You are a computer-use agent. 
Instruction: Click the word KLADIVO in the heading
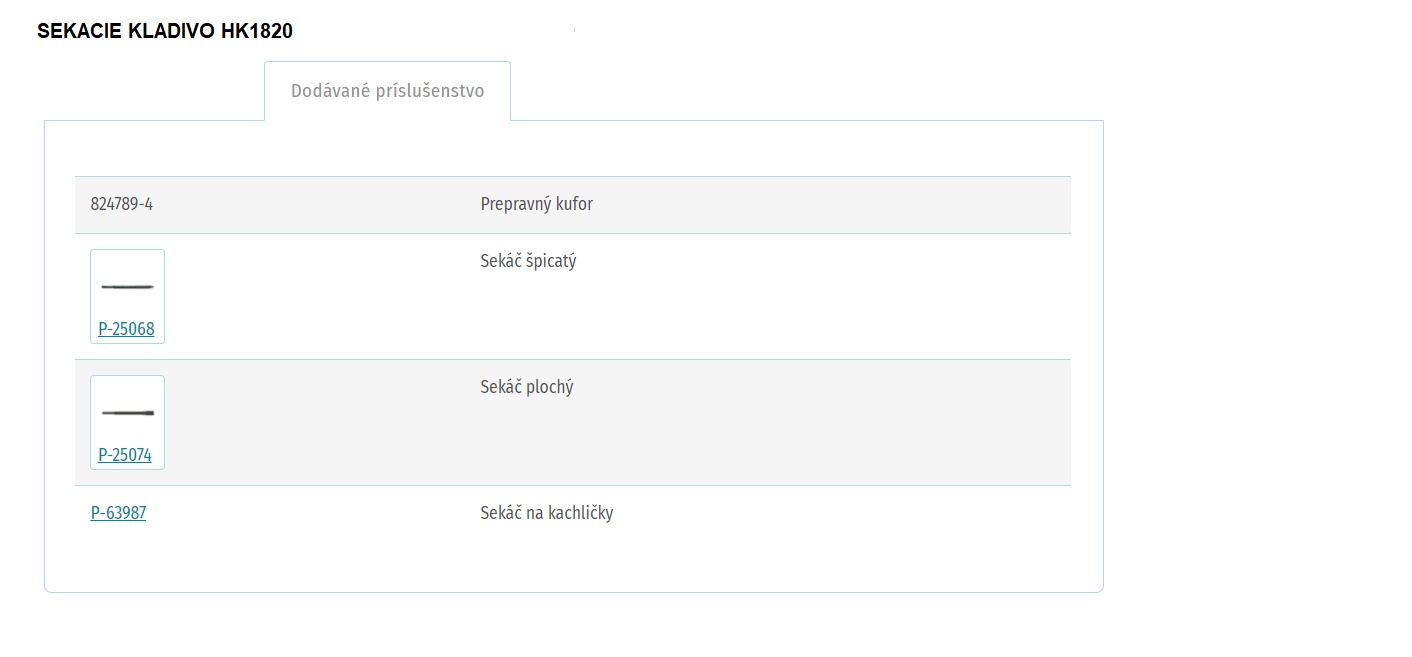(x=172, y=31)
